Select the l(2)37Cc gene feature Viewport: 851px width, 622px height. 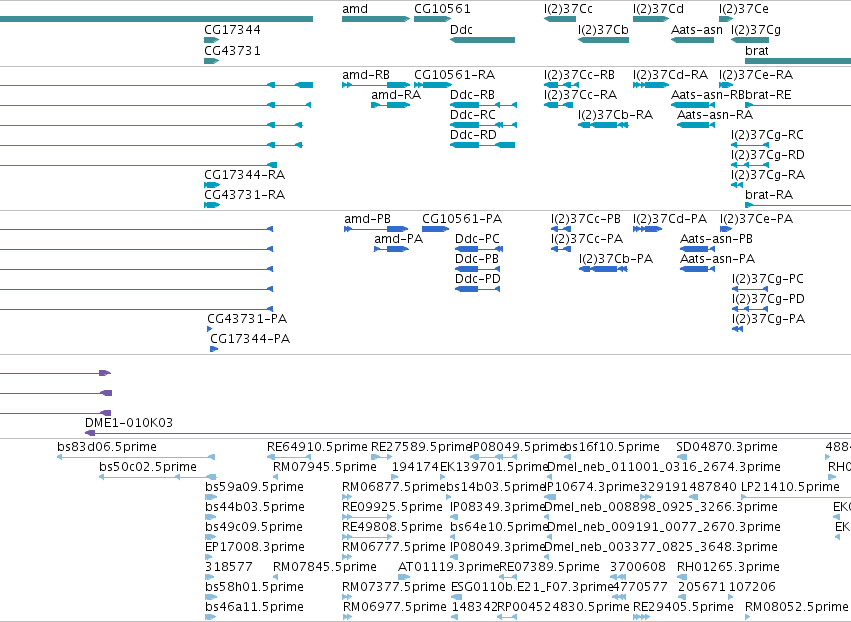click(560, 19)
